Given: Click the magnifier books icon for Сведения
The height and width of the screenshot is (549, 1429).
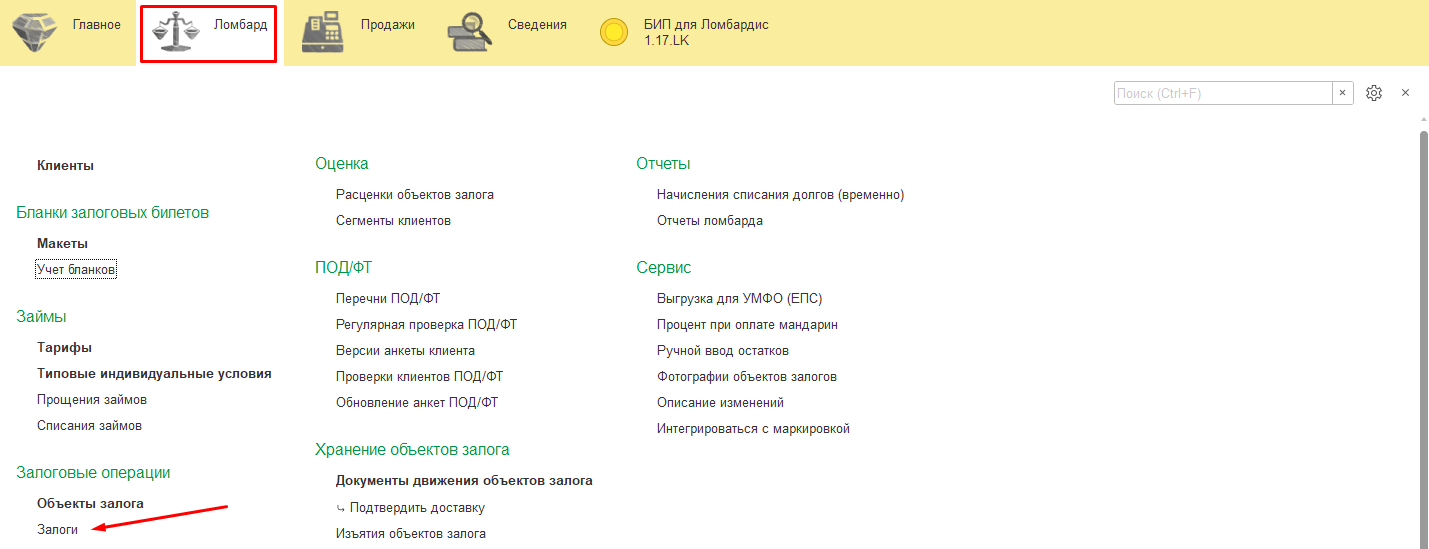Looking at the screenshot, I should coord(470,32).
